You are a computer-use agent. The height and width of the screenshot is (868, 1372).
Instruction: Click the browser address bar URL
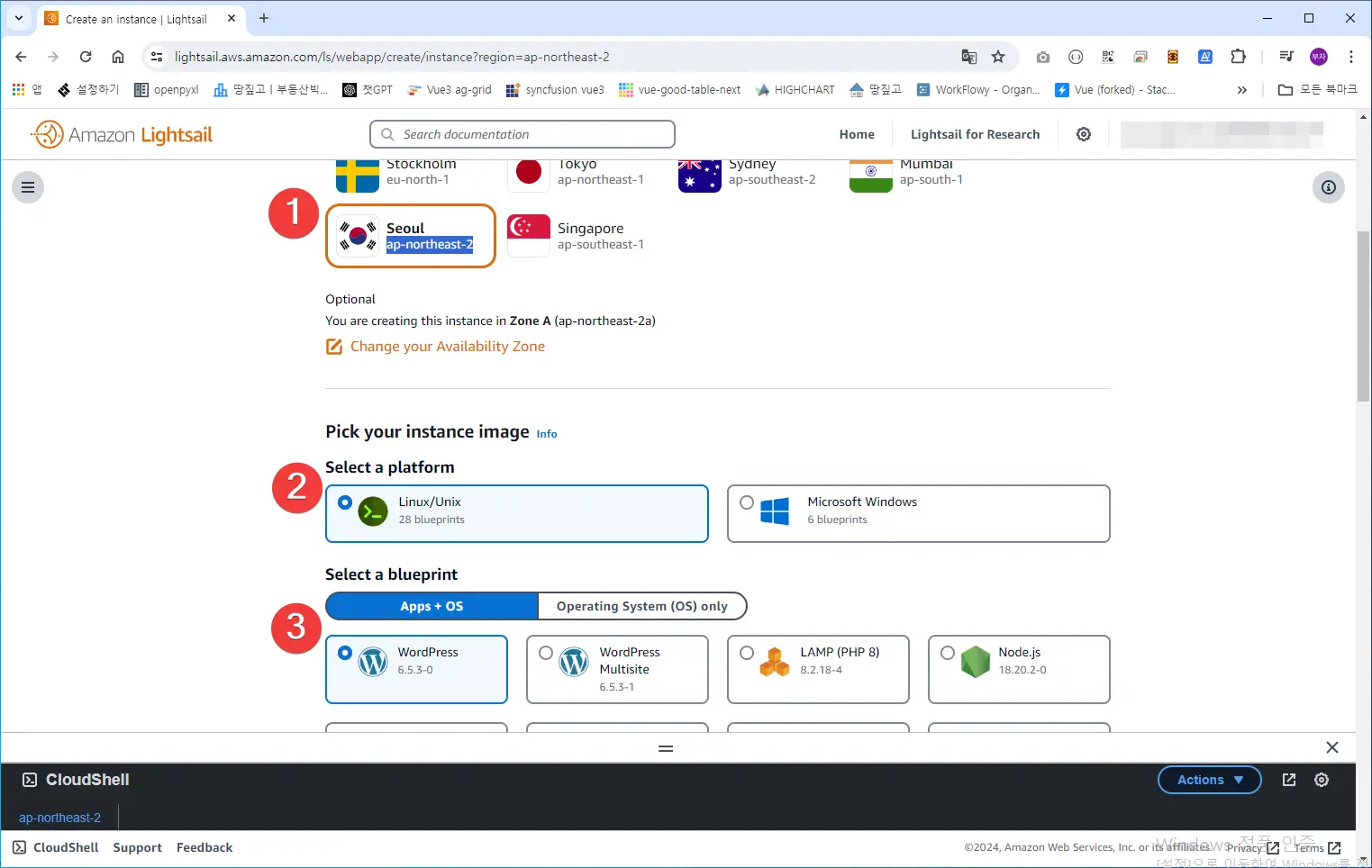[x=392, y=57]
